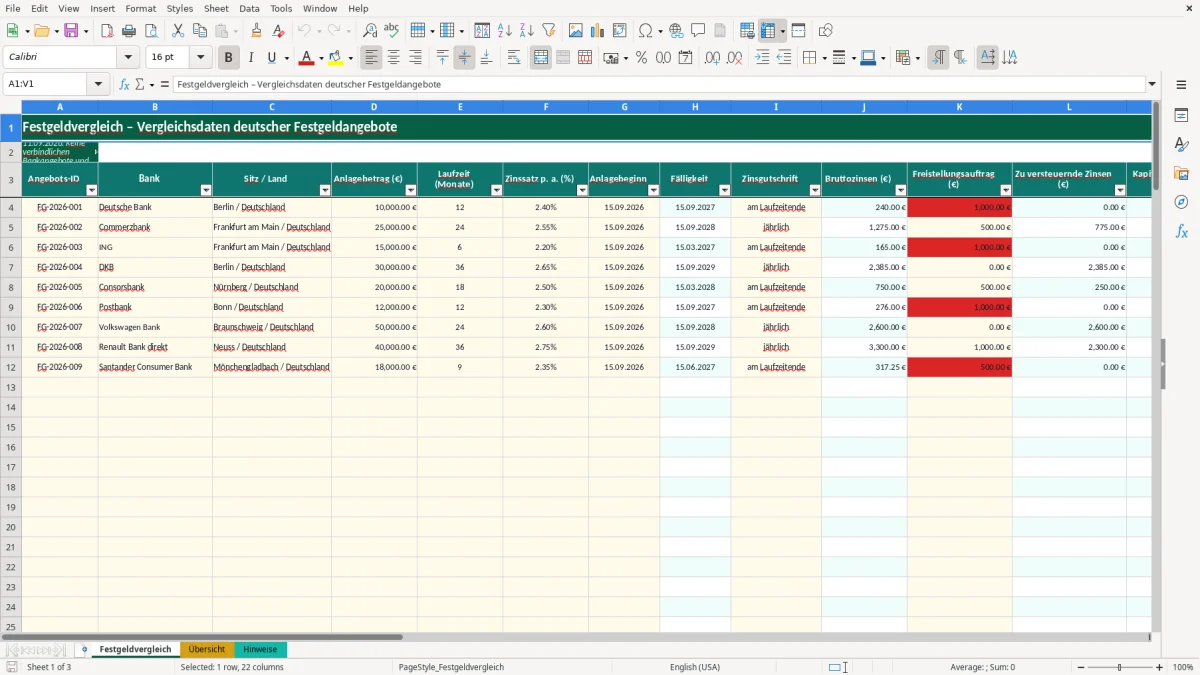Click the Sort Ascending icon
Screen dimensions: 1200x675
pos(505,31)
